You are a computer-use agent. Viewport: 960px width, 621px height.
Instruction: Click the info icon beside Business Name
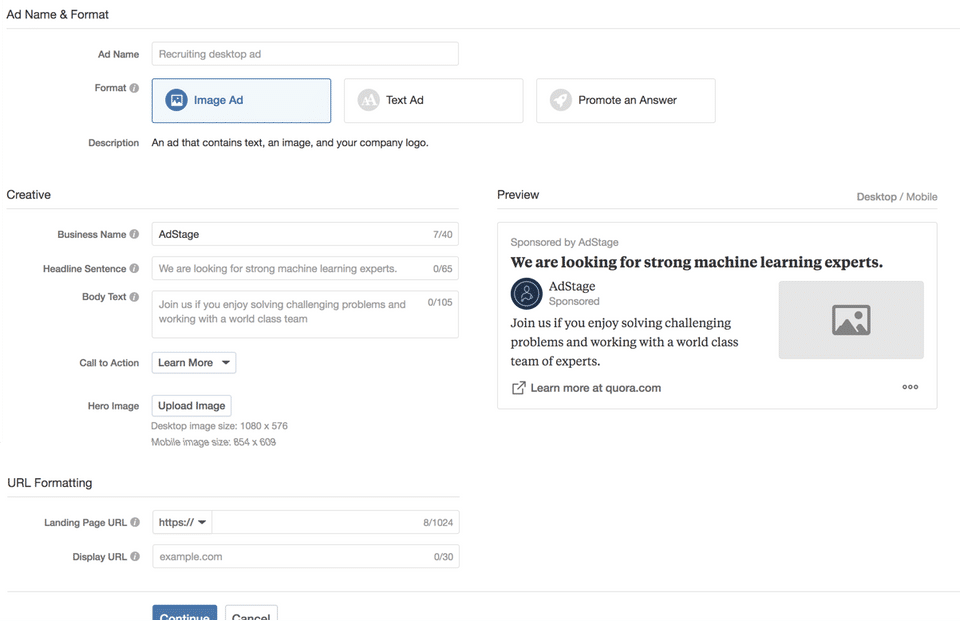coord(135,235)
